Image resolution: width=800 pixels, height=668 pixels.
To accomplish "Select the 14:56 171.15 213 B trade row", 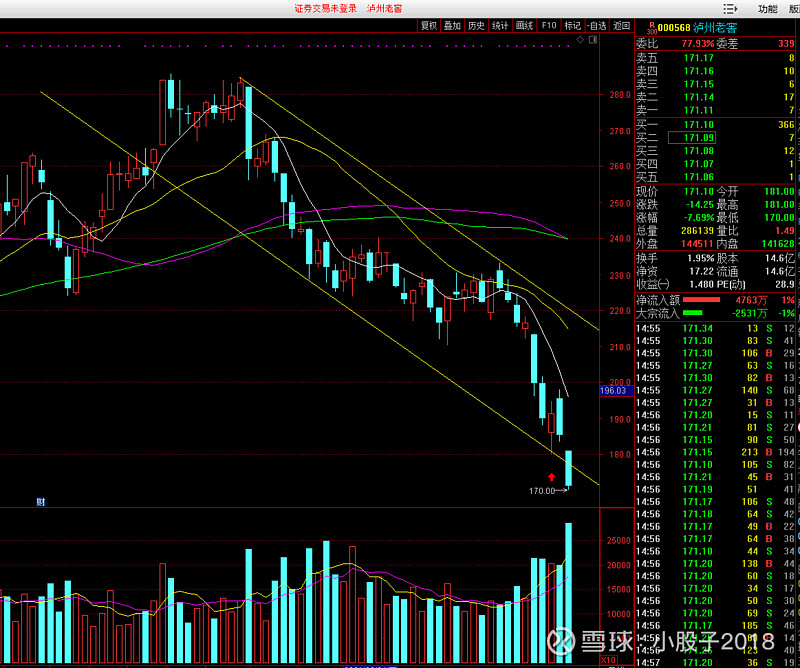I will pyautogui.click(x=715, y=452).
